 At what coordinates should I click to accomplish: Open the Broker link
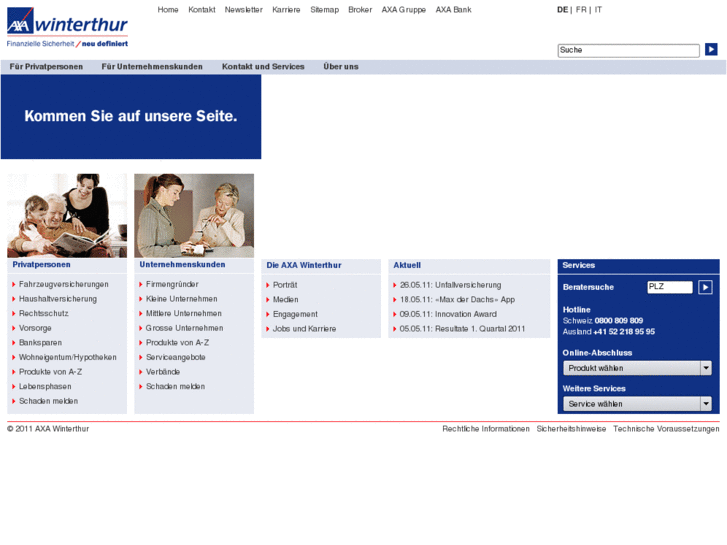click(360, 10)
